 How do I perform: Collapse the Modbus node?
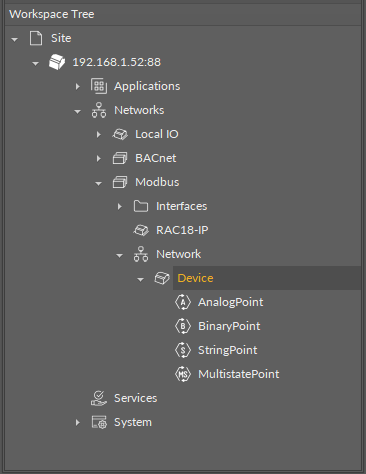pos(99,183)
